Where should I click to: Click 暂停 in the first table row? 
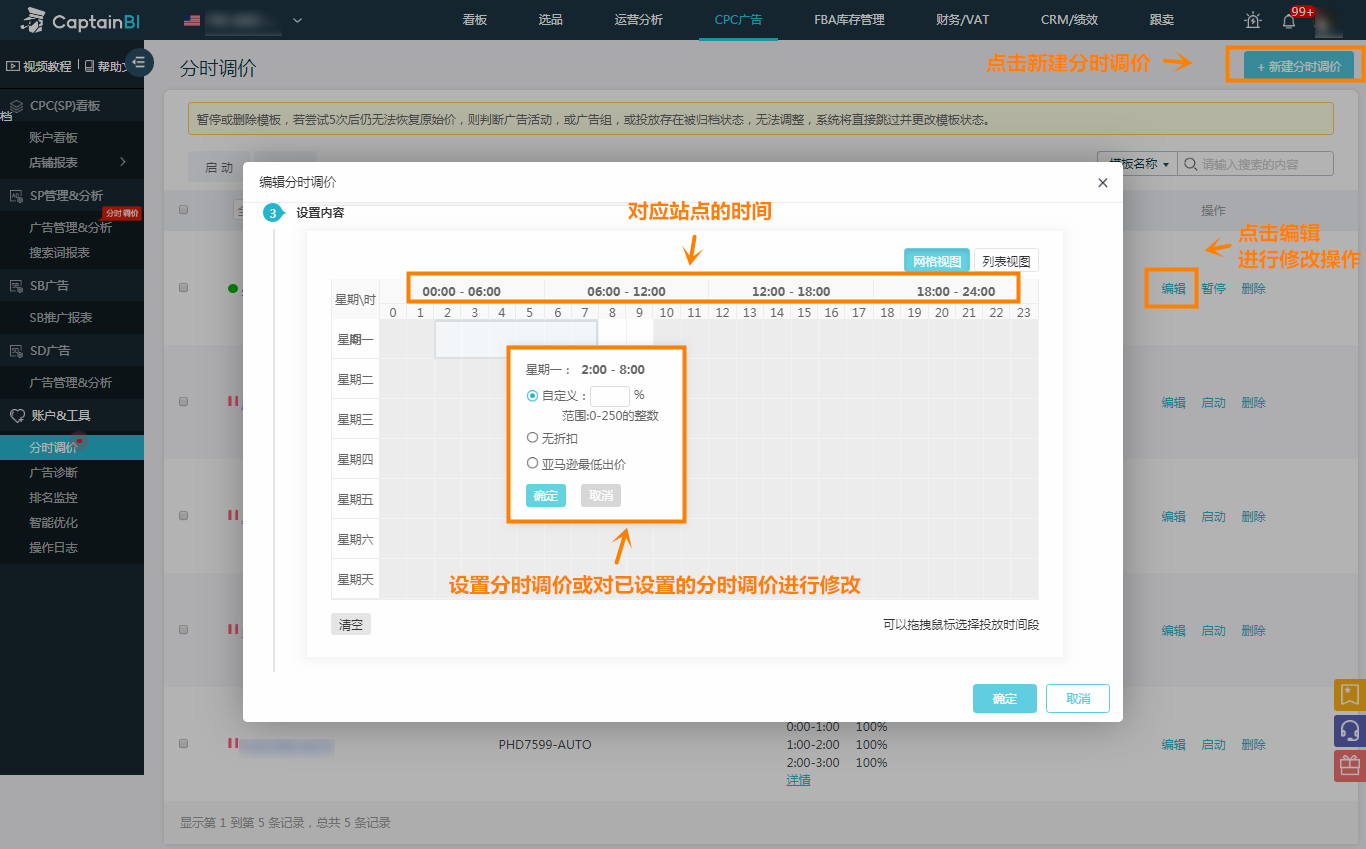click(1213, 289)
